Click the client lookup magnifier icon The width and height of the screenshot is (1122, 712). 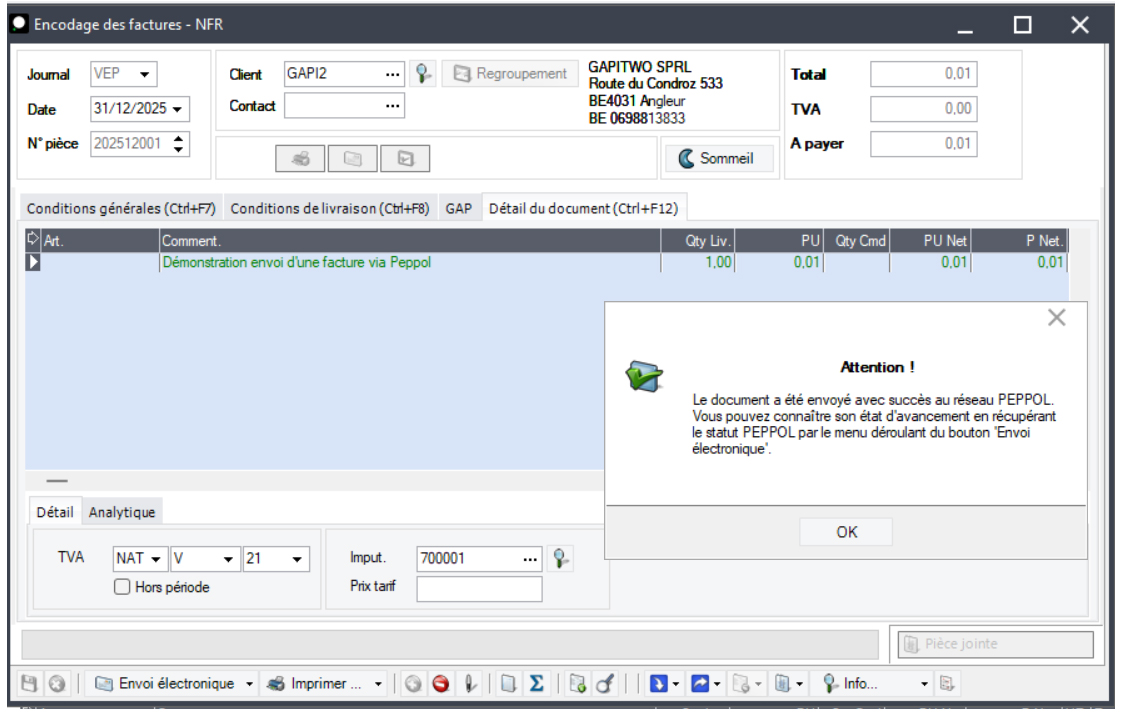click(x=425, y=73)
